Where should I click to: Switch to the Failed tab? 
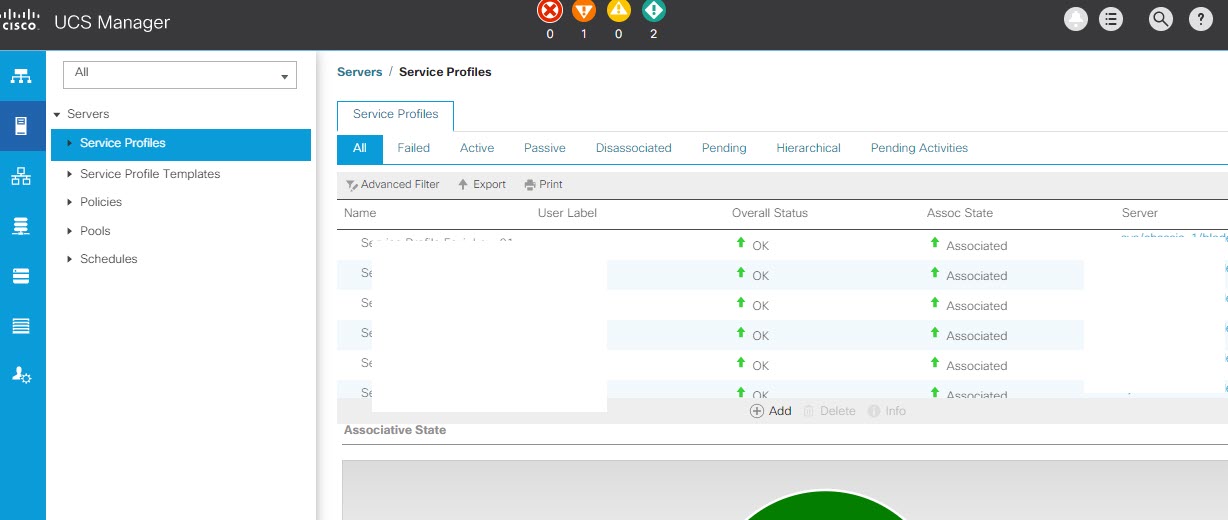pyautogui.click(x=413, y=148)
